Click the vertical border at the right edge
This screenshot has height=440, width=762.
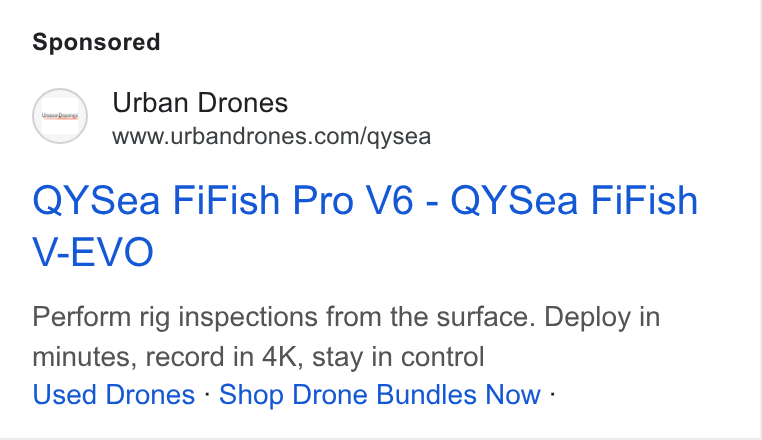tap(760, 219)
